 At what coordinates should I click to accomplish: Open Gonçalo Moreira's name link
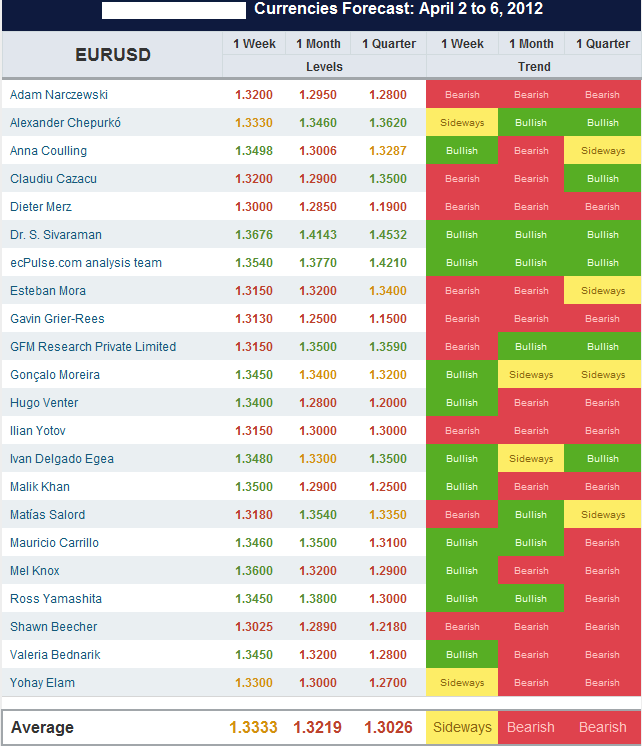(55, 375)
